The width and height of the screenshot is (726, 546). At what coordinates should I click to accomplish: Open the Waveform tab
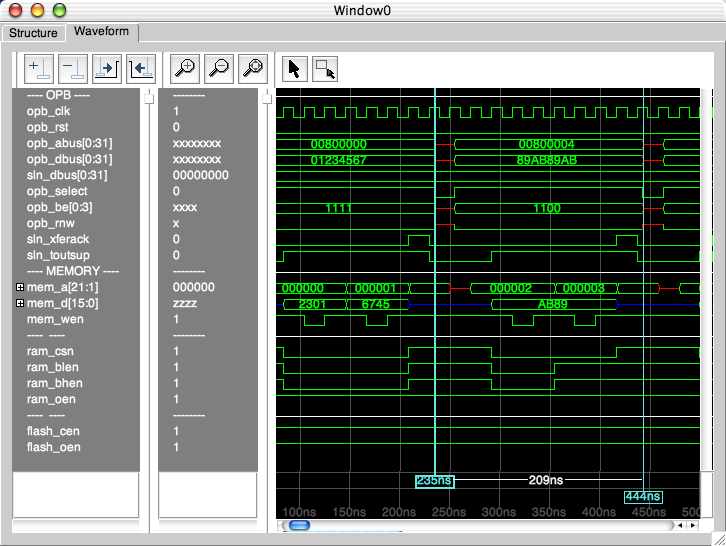click(x=101, y=32)
